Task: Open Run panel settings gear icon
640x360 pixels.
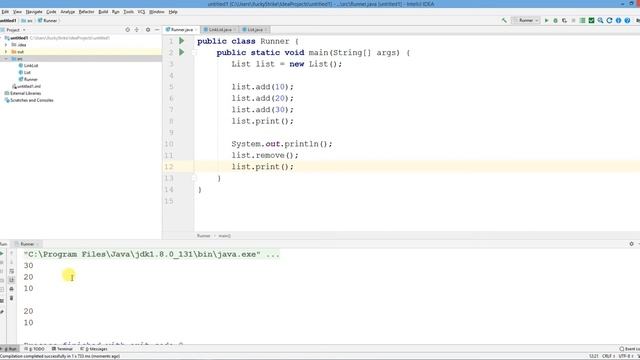Action: pyautogui.click(x=631, y=244)
